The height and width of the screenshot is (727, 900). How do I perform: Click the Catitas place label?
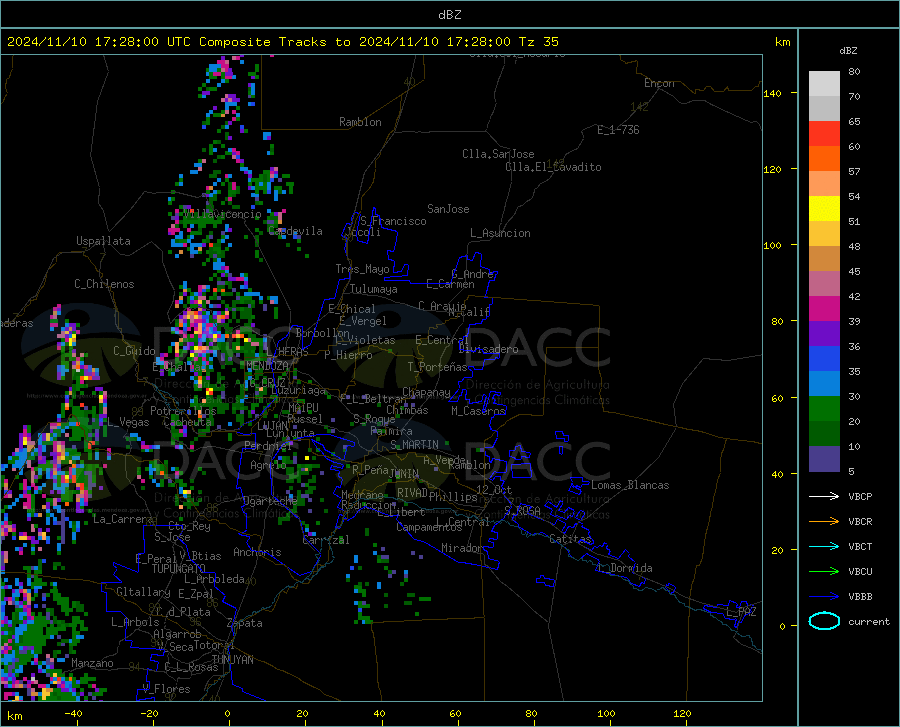570,539
